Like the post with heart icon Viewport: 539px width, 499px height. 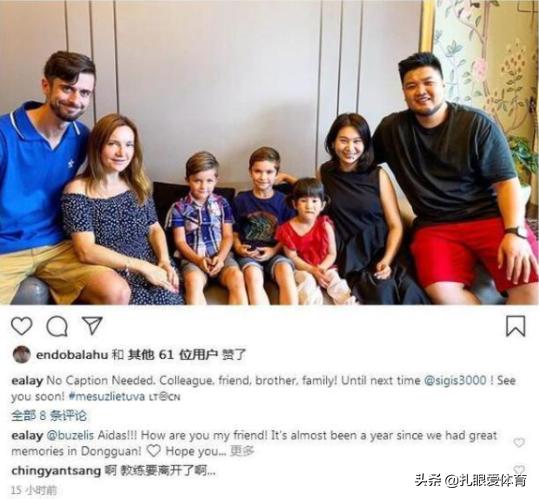(x=22, y=326)
